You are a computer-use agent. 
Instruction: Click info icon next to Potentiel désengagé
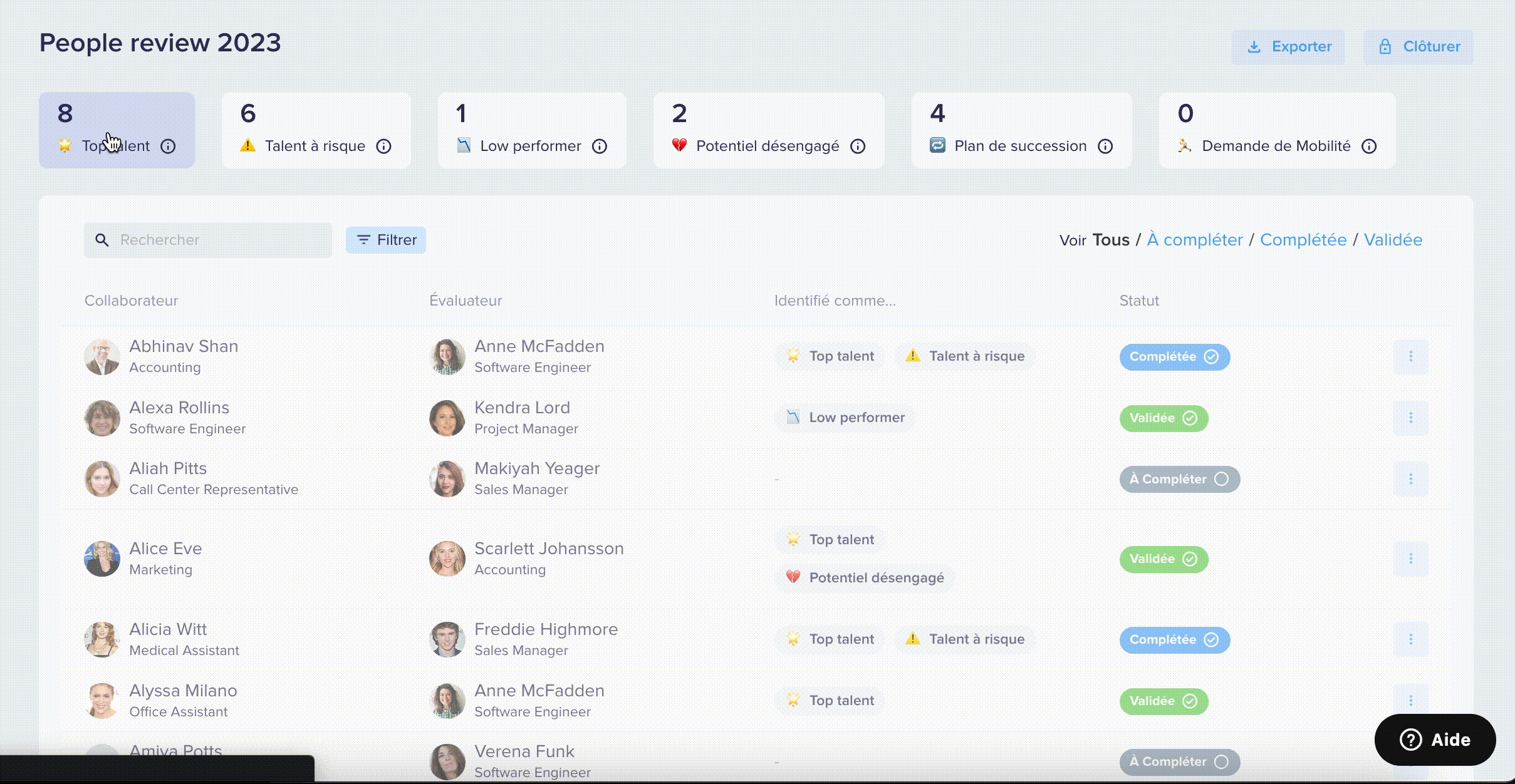pos(858,146)
